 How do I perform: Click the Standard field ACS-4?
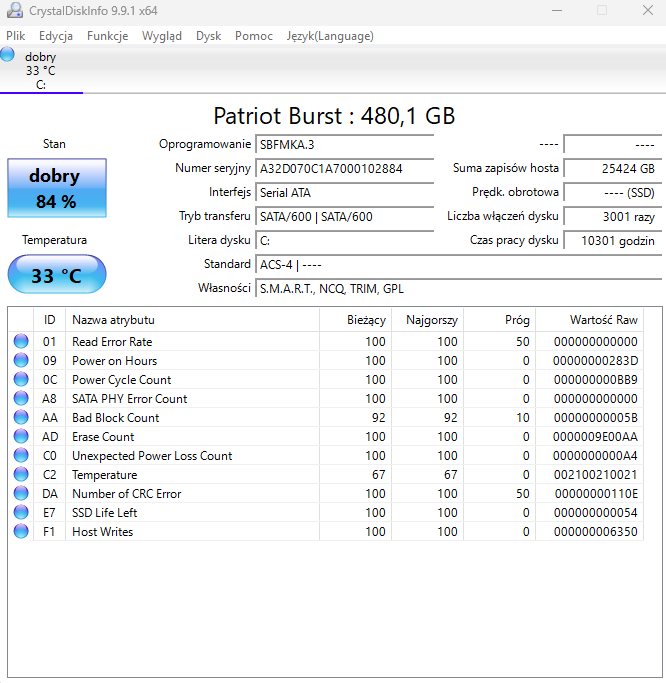(459, 264)
